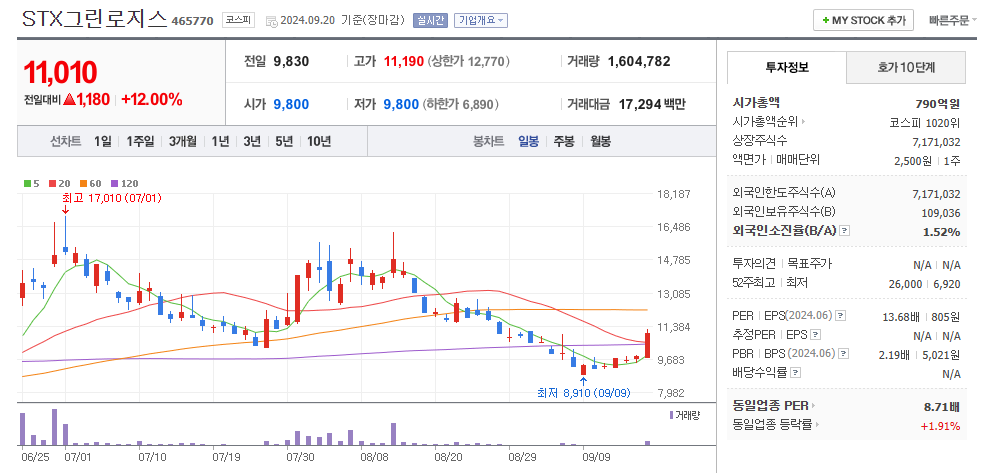The image size is (1000, 473).
Task: Expand the 기업개요 dropdown
Action: [x=481, y=20]
